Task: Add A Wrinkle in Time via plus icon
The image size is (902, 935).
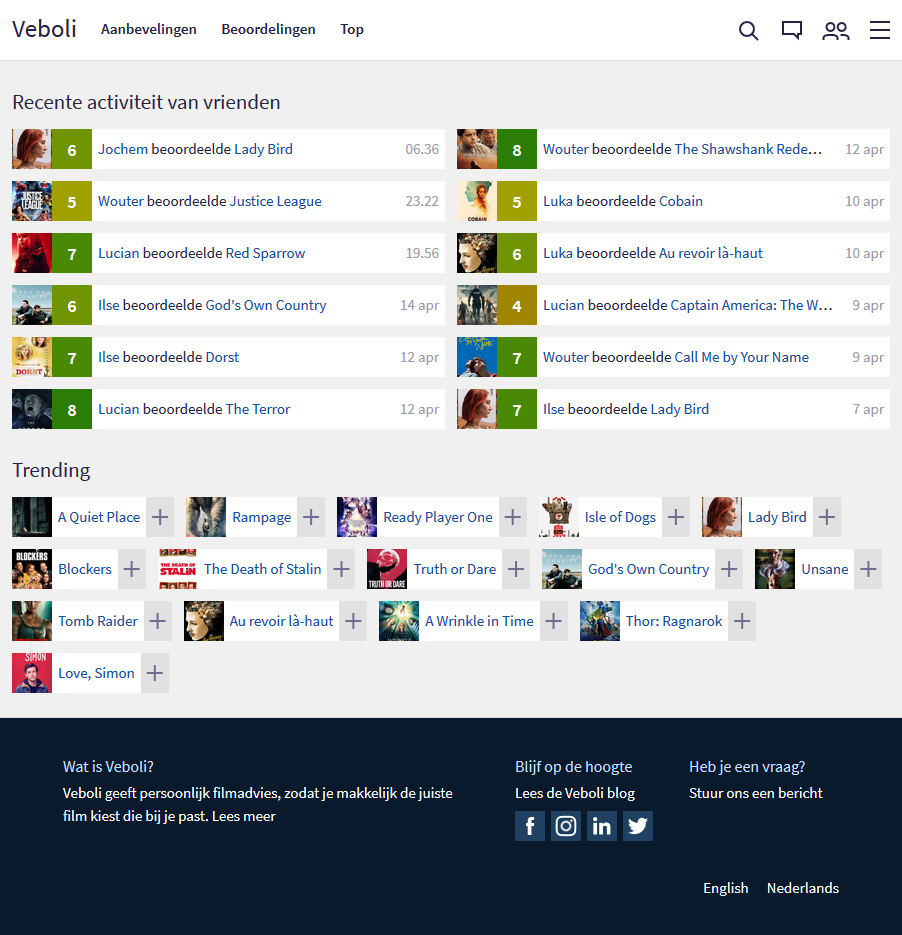Action: [x=554, y=621]
